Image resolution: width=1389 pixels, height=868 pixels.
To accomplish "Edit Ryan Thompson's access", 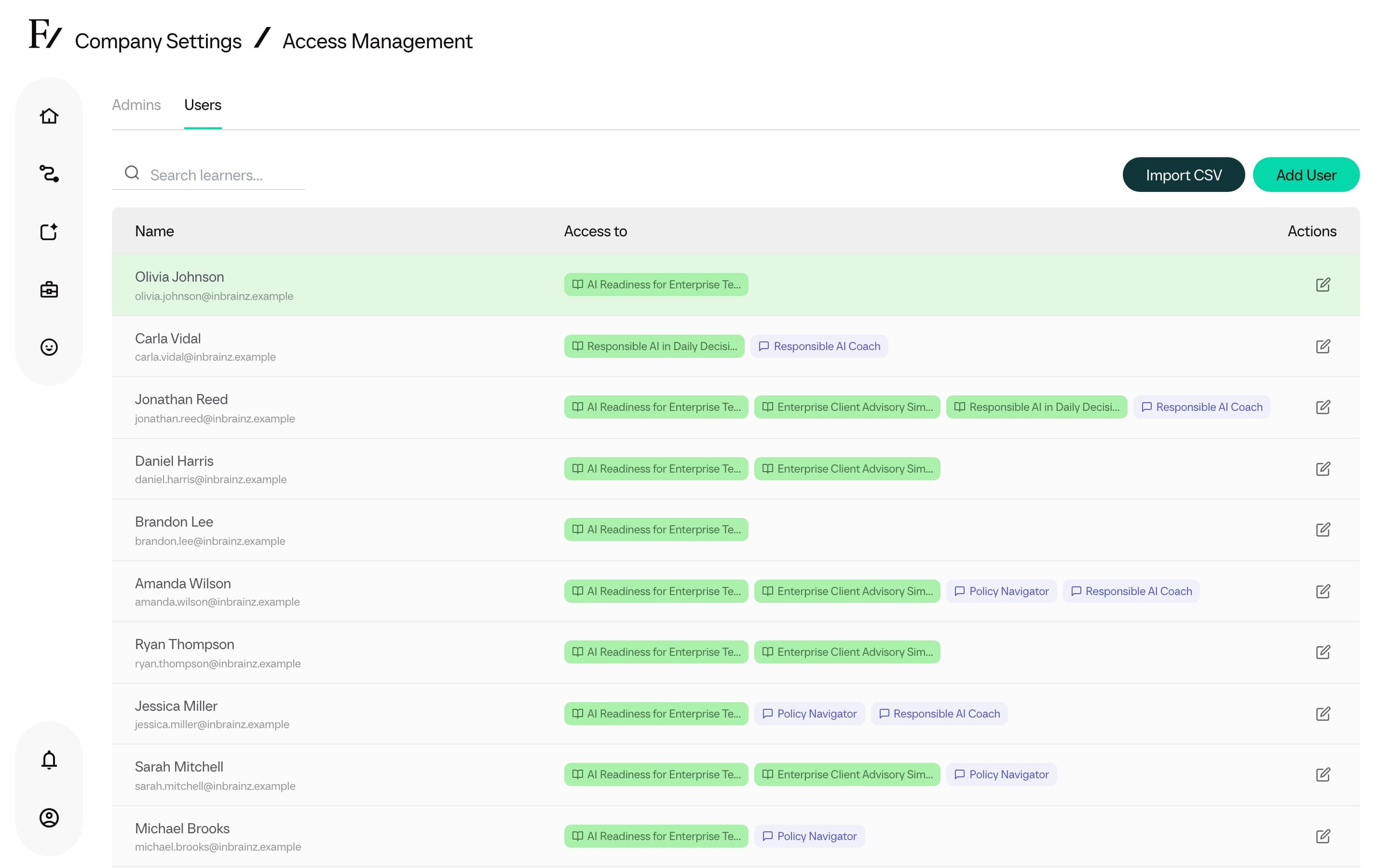I will [1322, 652].
